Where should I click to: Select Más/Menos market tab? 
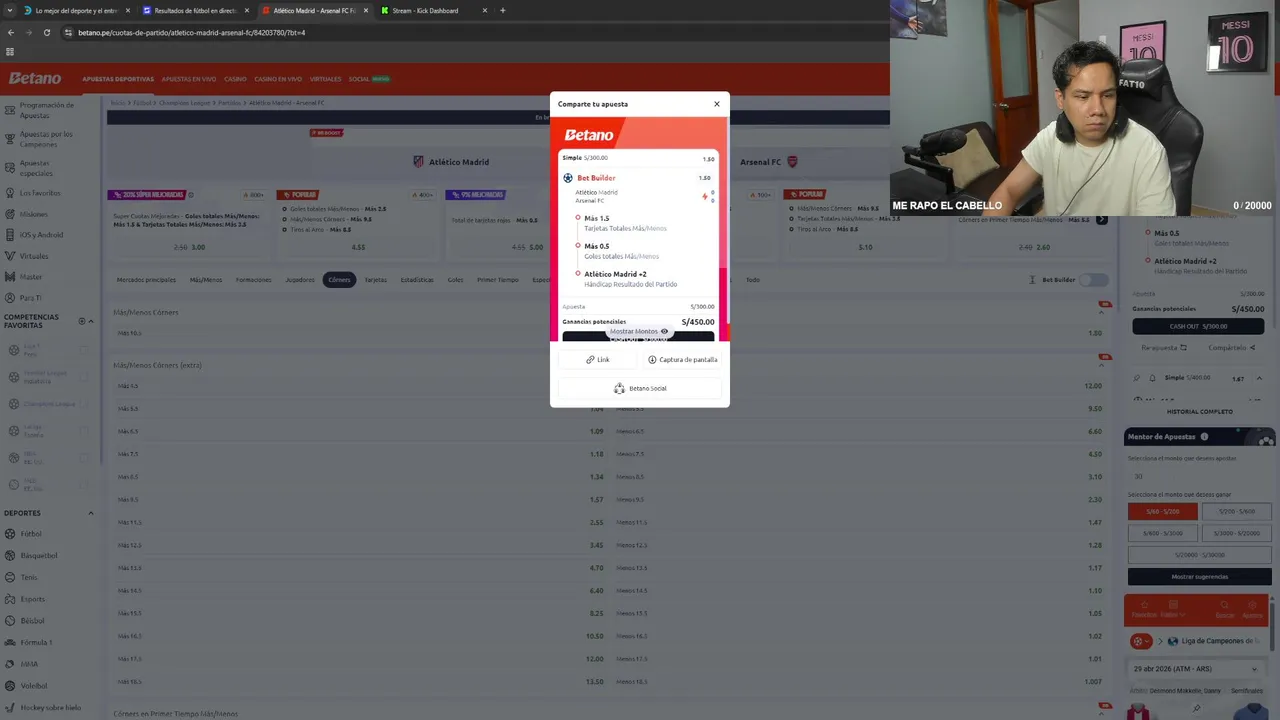(x=206, y=280)
